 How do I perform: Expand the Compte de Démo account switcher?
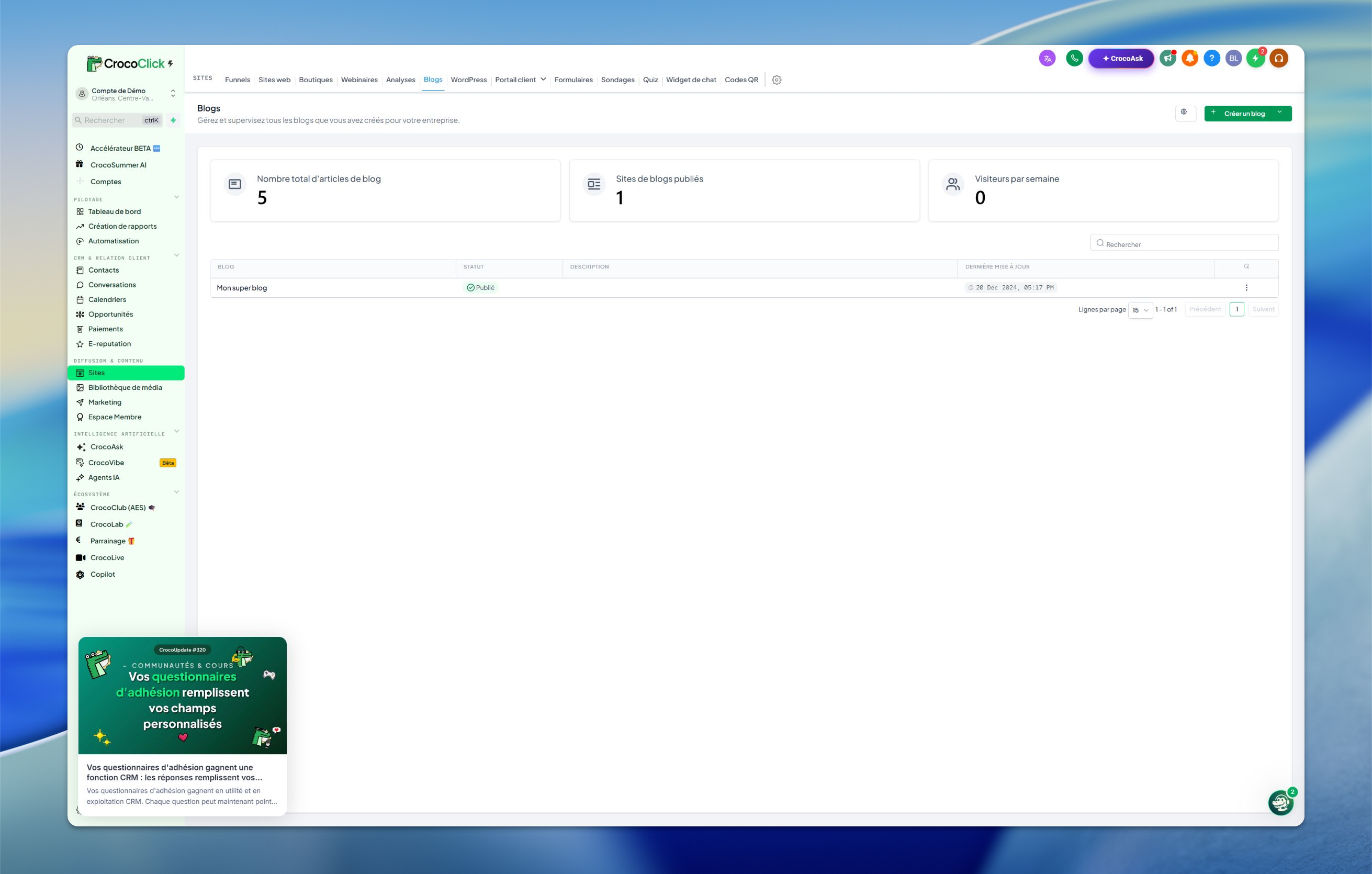(x=126, y=94)
